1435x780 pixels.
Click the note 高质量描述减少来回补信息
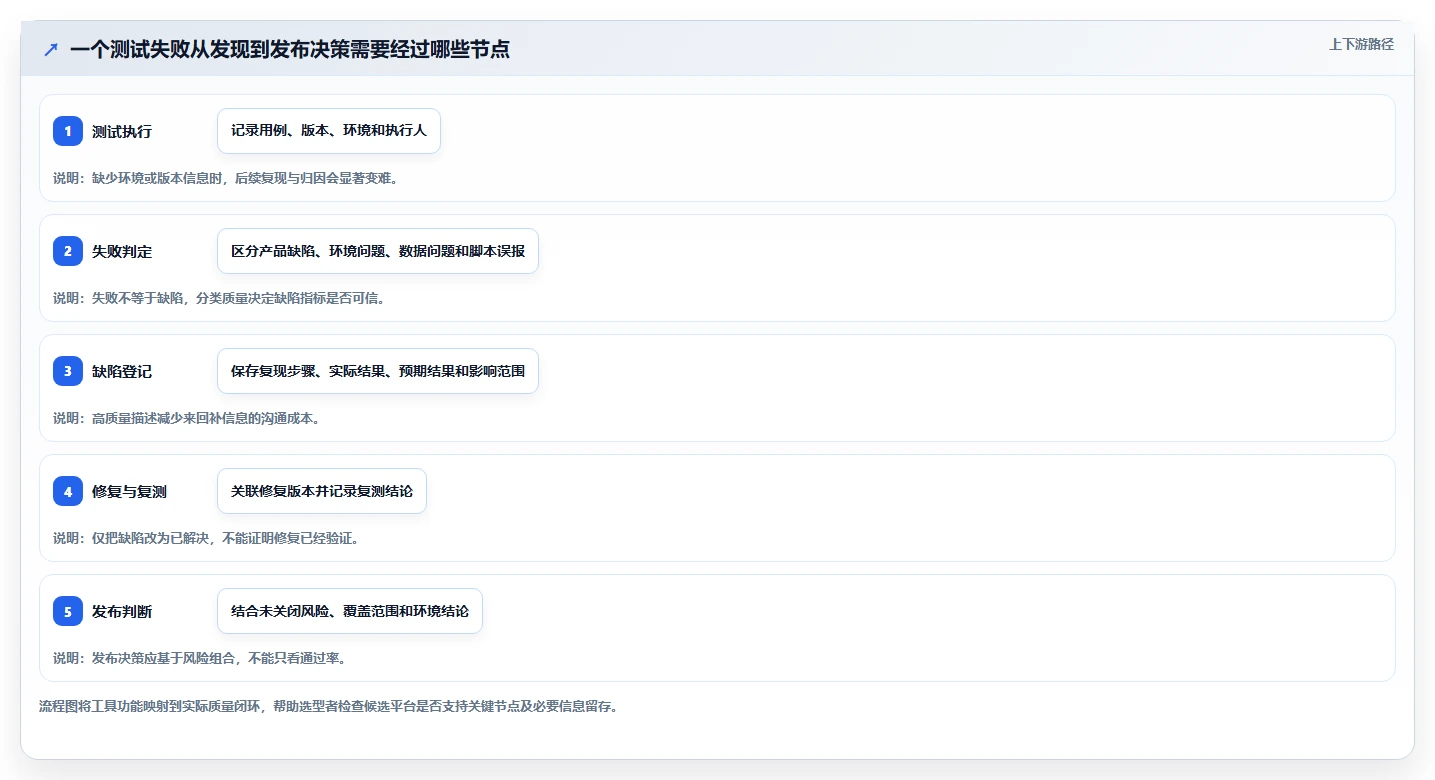pos(187,418)
